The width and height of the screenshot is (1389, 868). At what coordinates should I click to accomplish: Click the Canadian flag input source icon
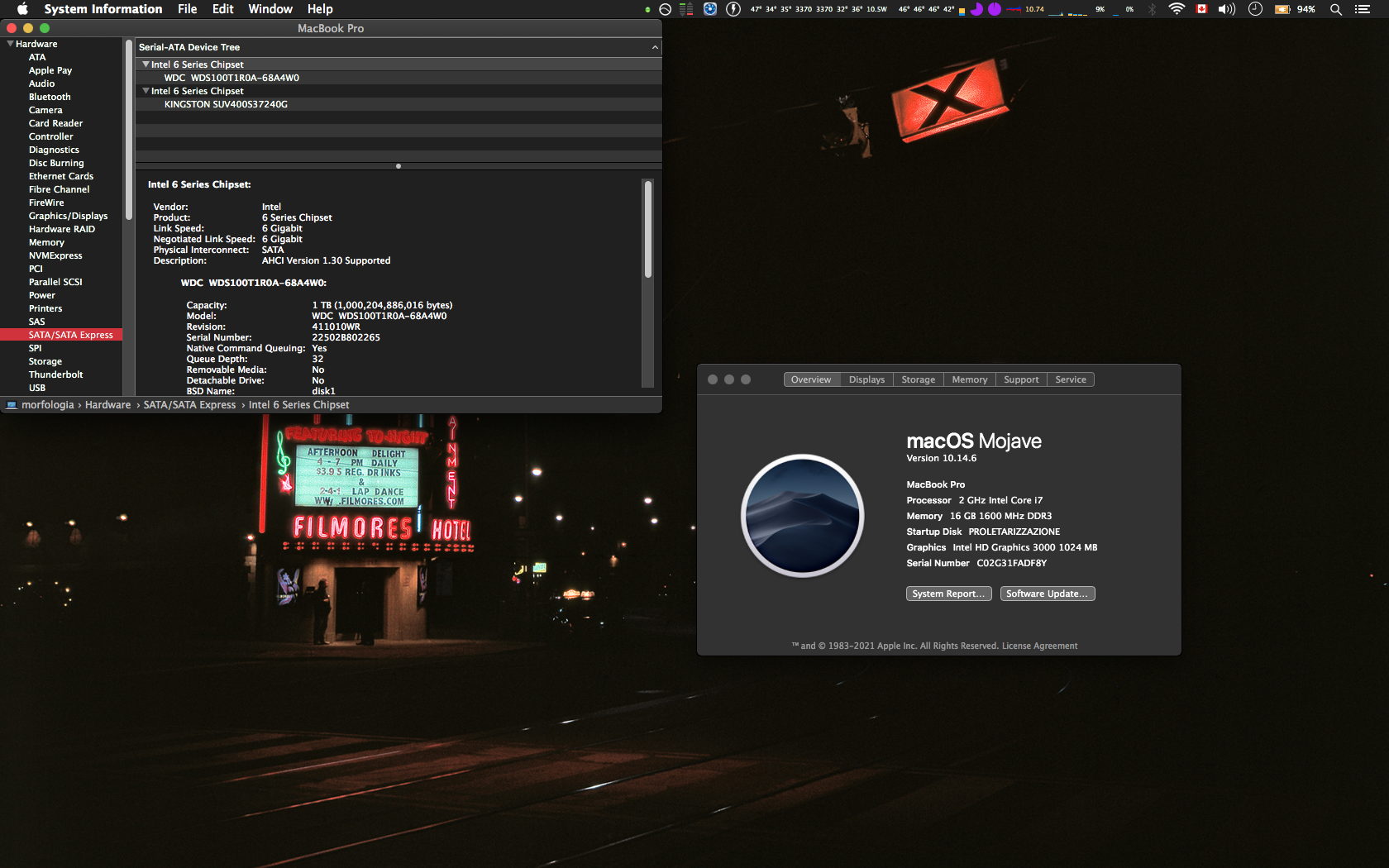[x=1202, y=9]
